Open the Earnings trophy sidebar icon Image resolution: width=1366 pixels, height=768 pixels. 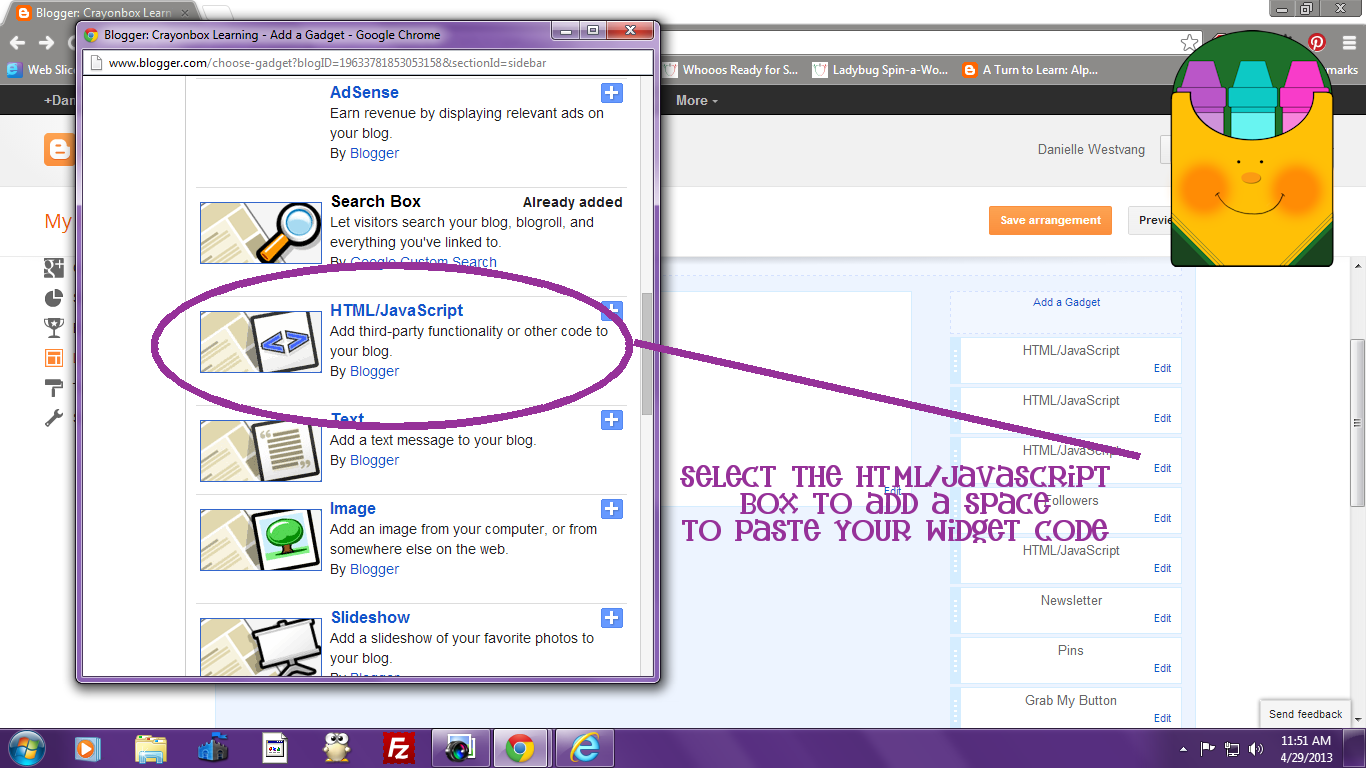(54, 328)
